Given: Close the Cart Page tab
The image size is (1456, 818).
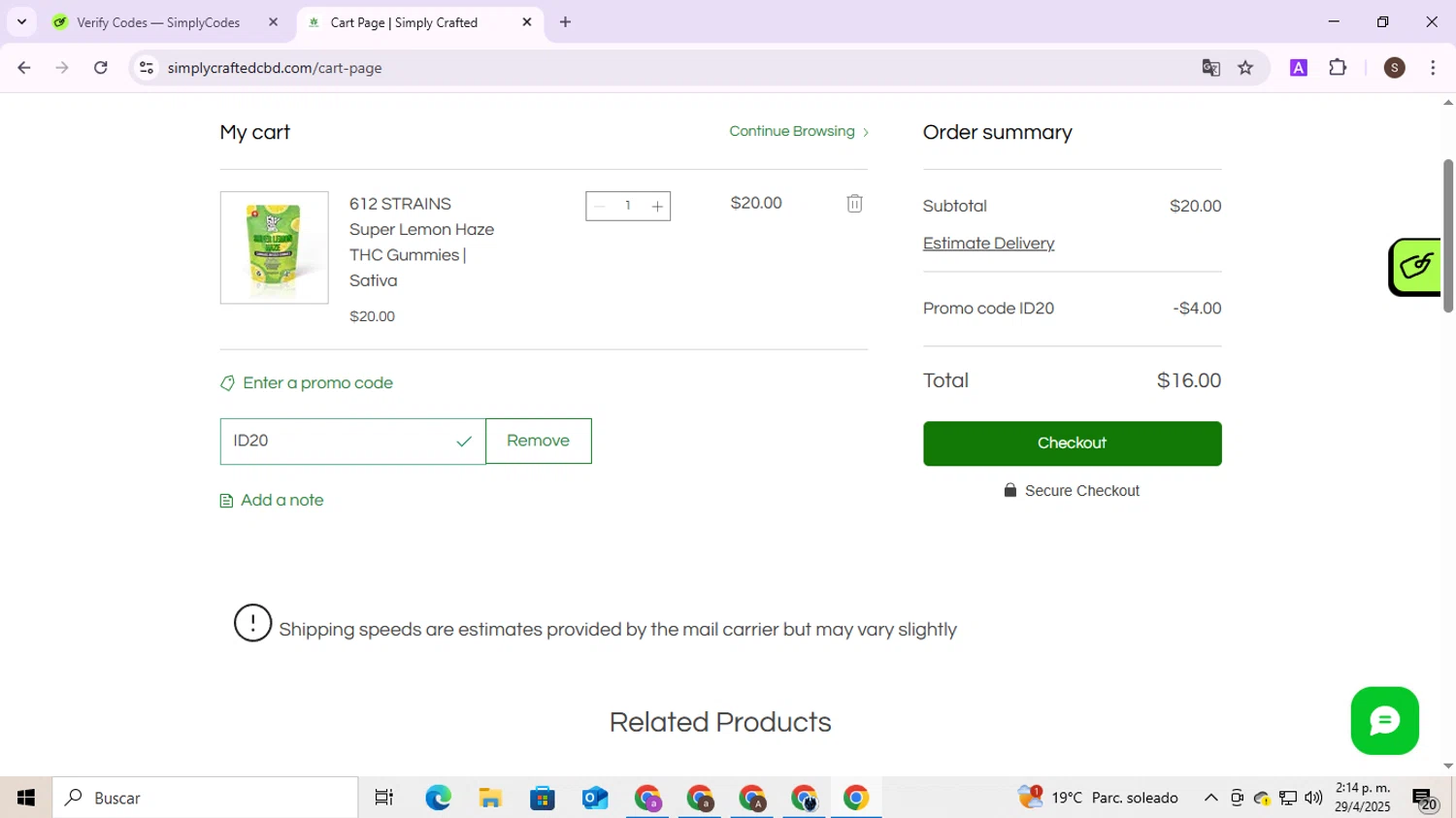Looking at the screenshot, I should tap(527, 21).
